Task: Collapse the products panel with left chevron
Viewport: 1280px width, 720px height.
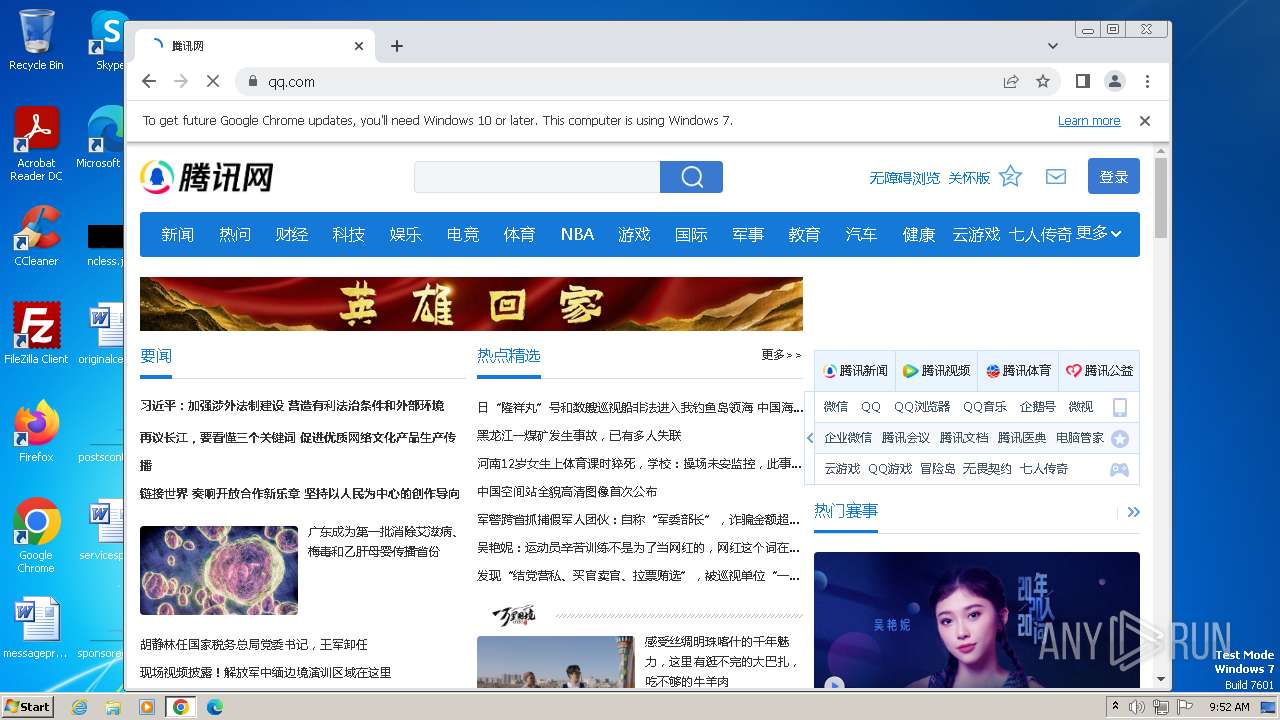Action: pos(810,438)
